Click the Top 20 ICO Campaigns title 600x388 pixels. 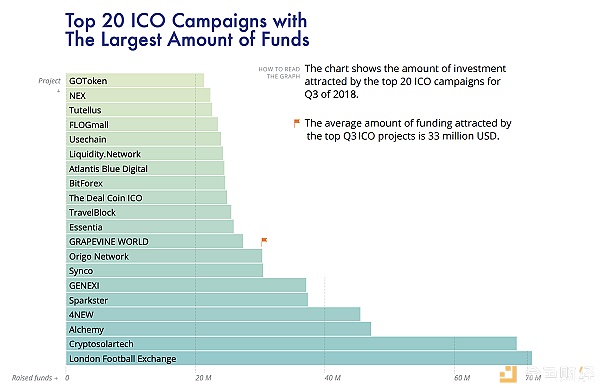pos(187,30)
